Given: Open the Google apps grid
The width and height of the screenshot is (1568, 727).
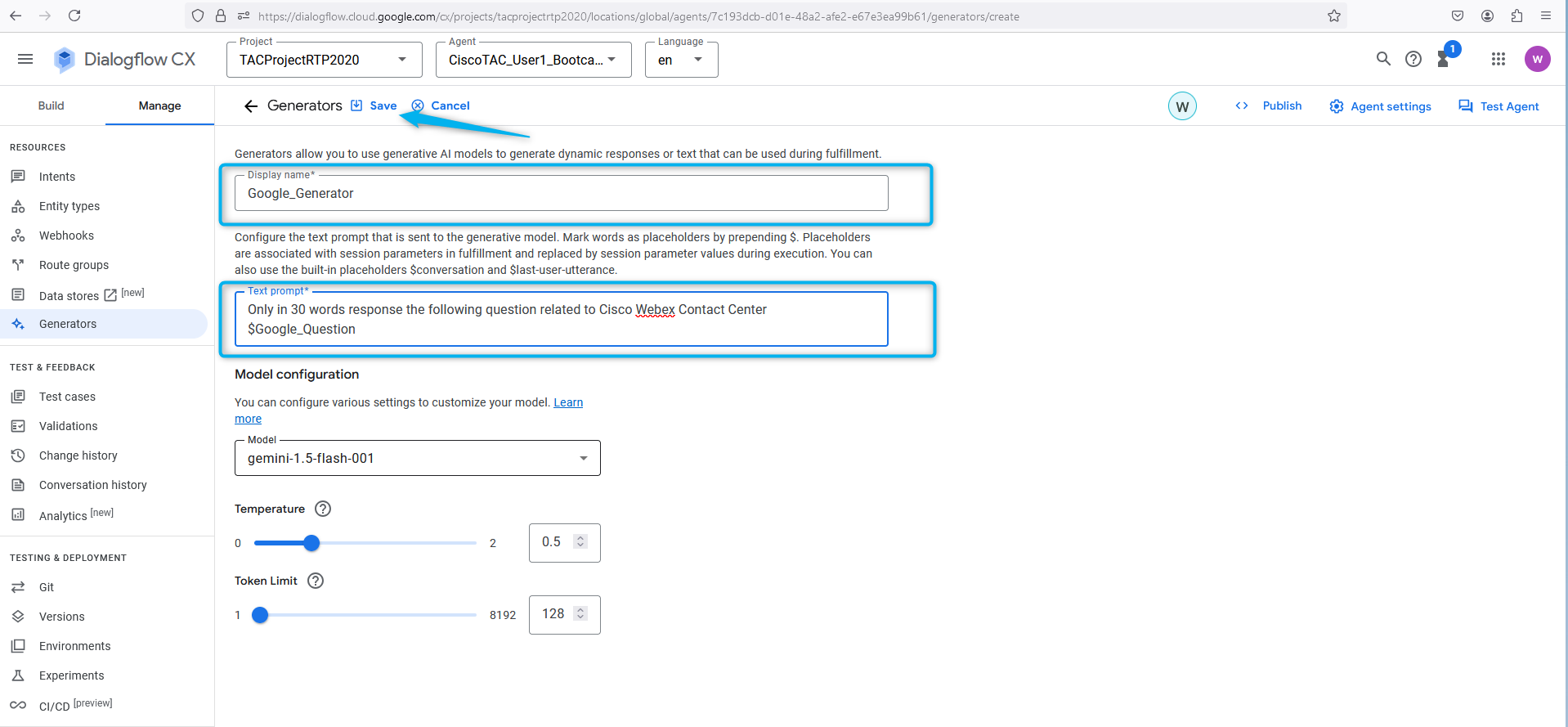Looking at the screenshot, I should pyautogui.click(x=1499, y=59).
